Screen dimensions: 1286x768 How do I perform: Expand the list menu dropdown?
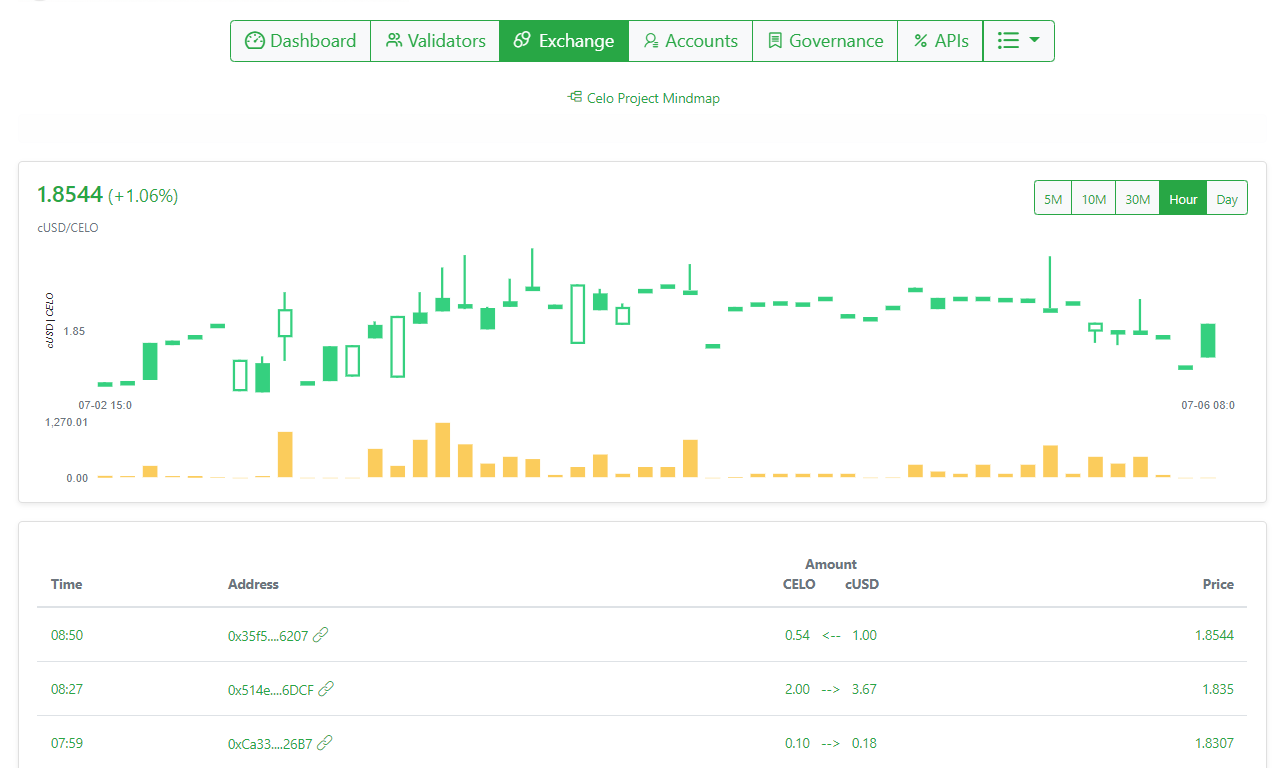(1018, 41)
